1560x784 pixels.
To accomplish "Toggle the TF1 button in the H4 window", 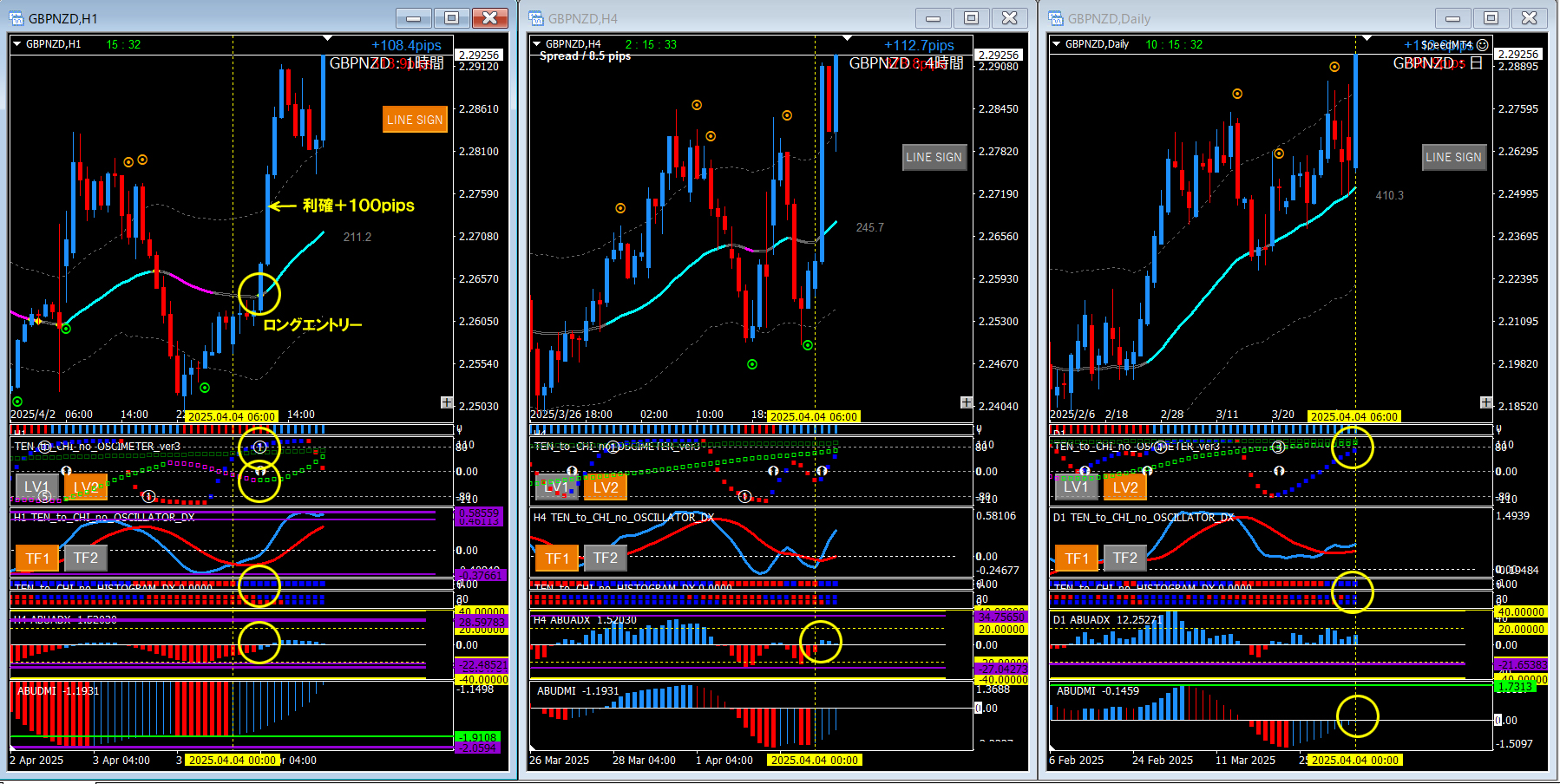I will pos(557,558).
